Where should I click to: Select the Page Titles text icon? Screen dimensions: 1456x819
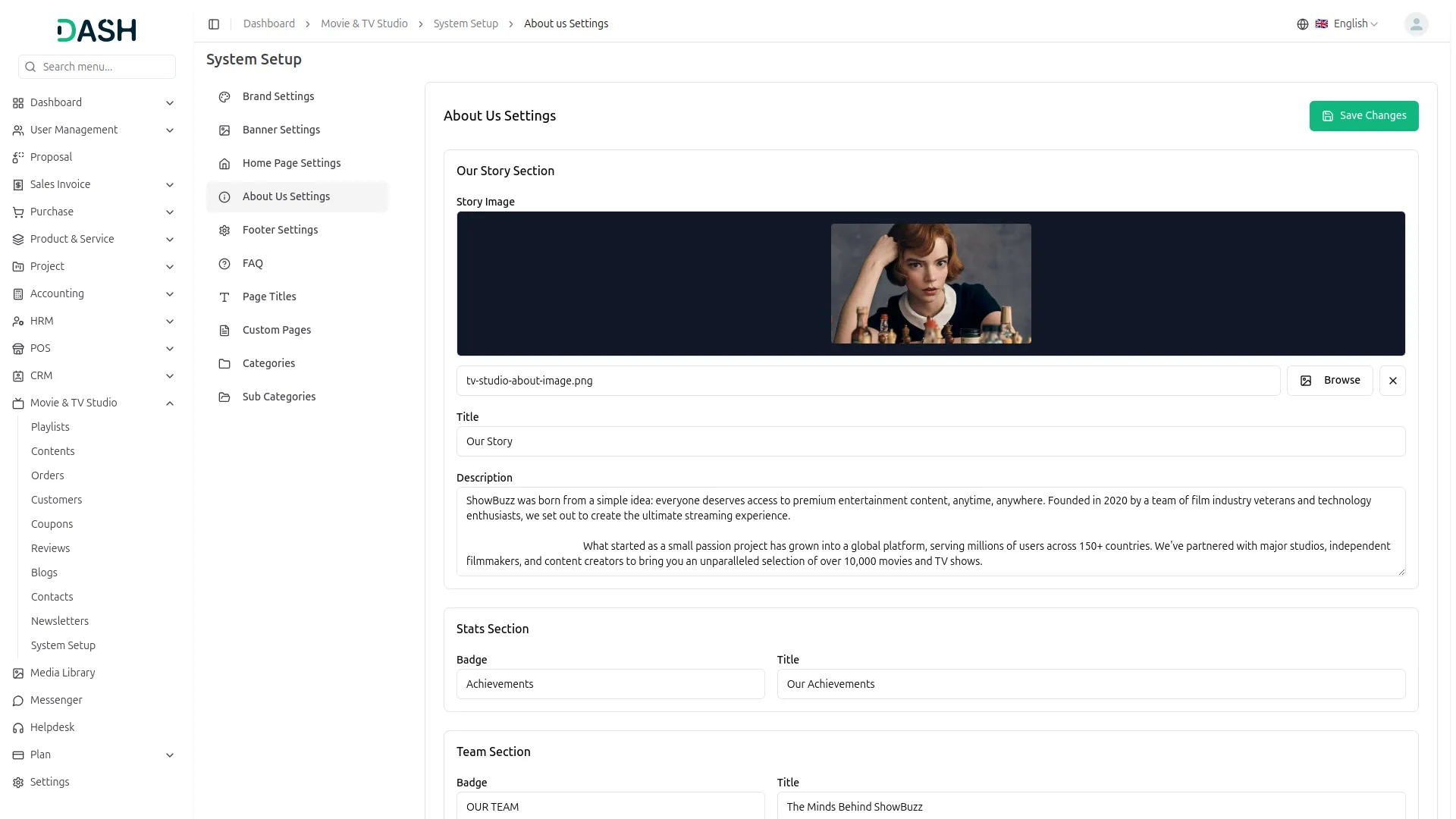[224, 297]
